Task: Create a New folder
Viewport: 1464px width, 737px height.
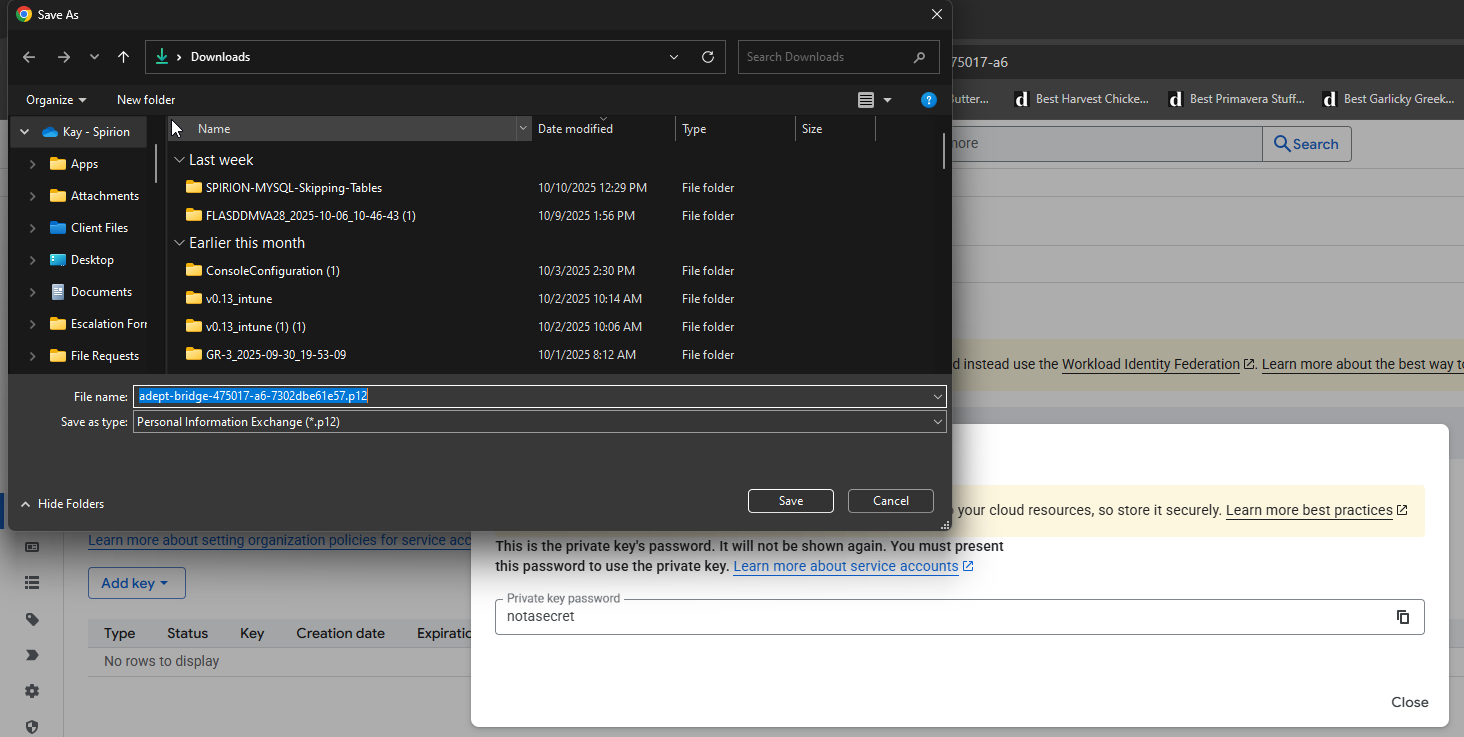Action: pyautogui.click(x=146, y=100)
